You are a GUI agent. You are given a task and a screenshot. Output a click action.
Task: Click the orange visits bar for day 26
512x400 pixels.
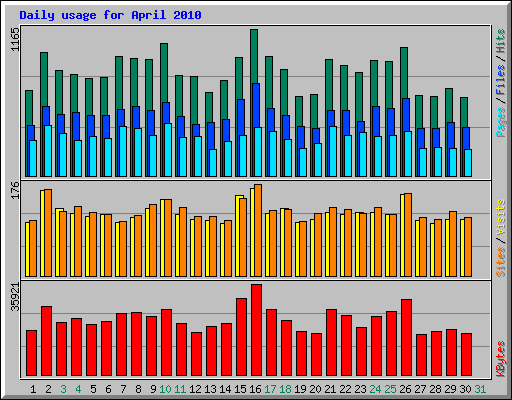(x=408, y=235)
